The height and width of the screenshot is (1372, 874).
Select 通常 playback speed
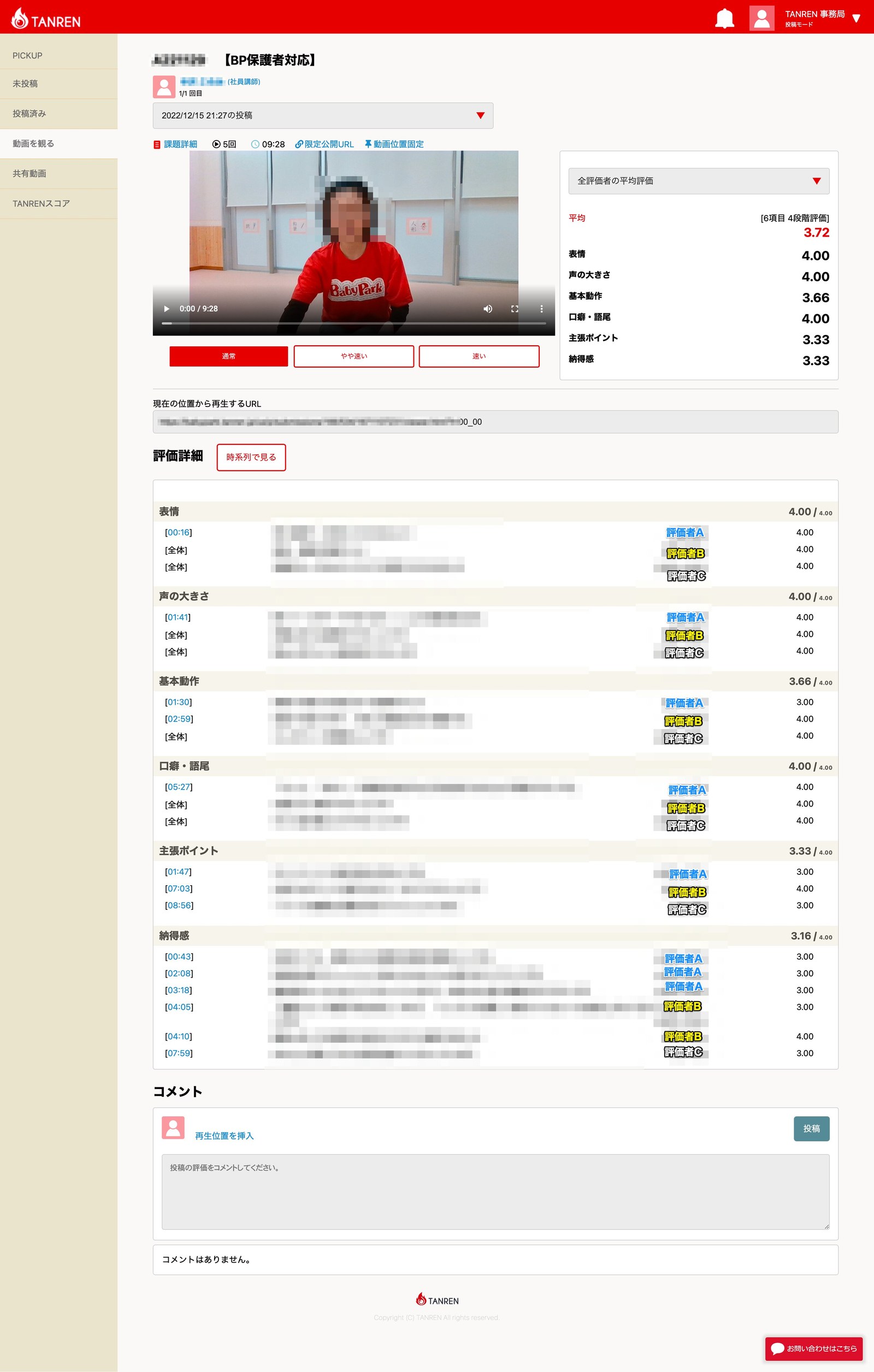pyautogui.click(x=228, y=356)
